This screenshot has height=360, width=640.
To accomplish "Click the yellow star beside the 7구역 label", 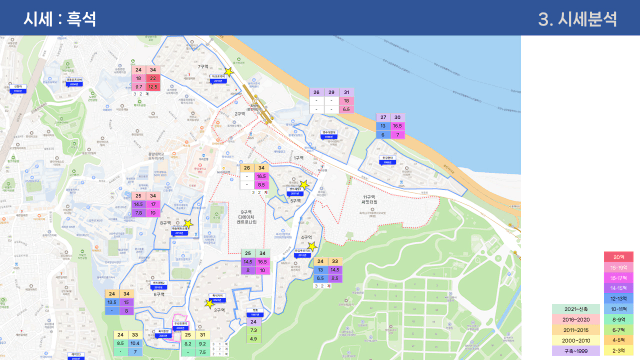I will pyautogui.click(x=229, y=72).
